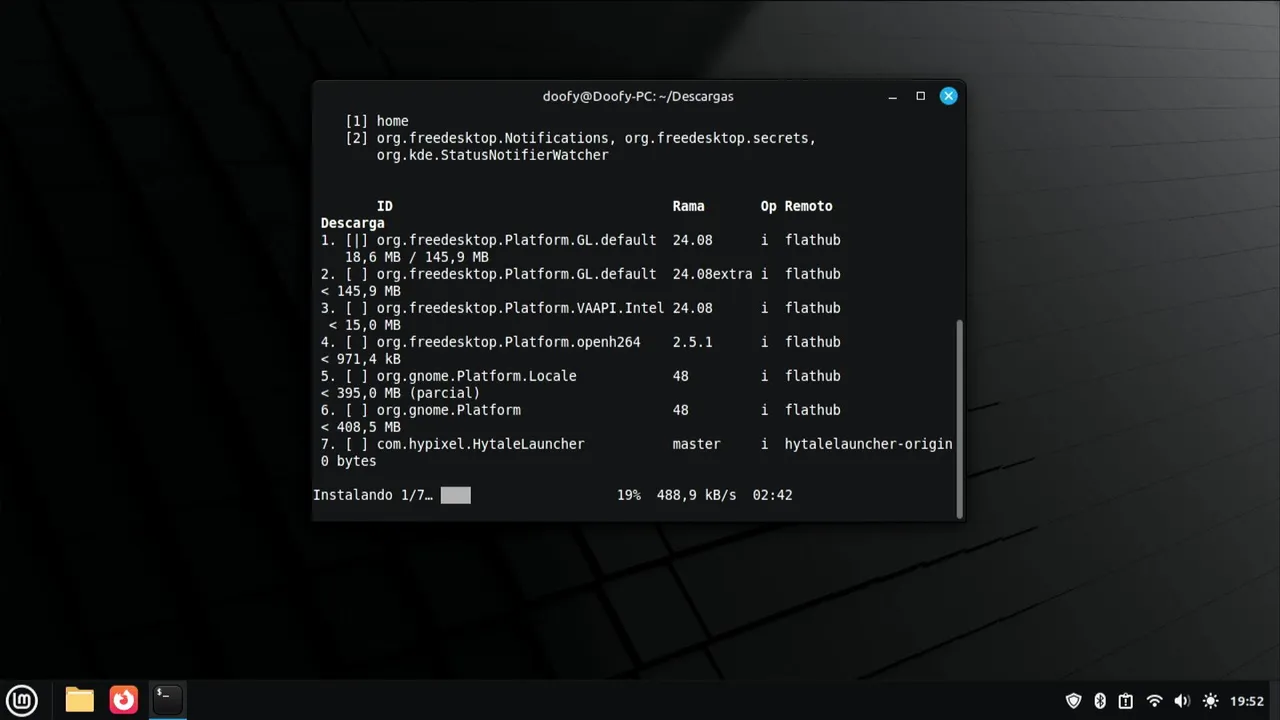Click 'org.kde.StatusNotifierWatcher' text
Viewport: 1280px width, 720px height.
(493, 155)
